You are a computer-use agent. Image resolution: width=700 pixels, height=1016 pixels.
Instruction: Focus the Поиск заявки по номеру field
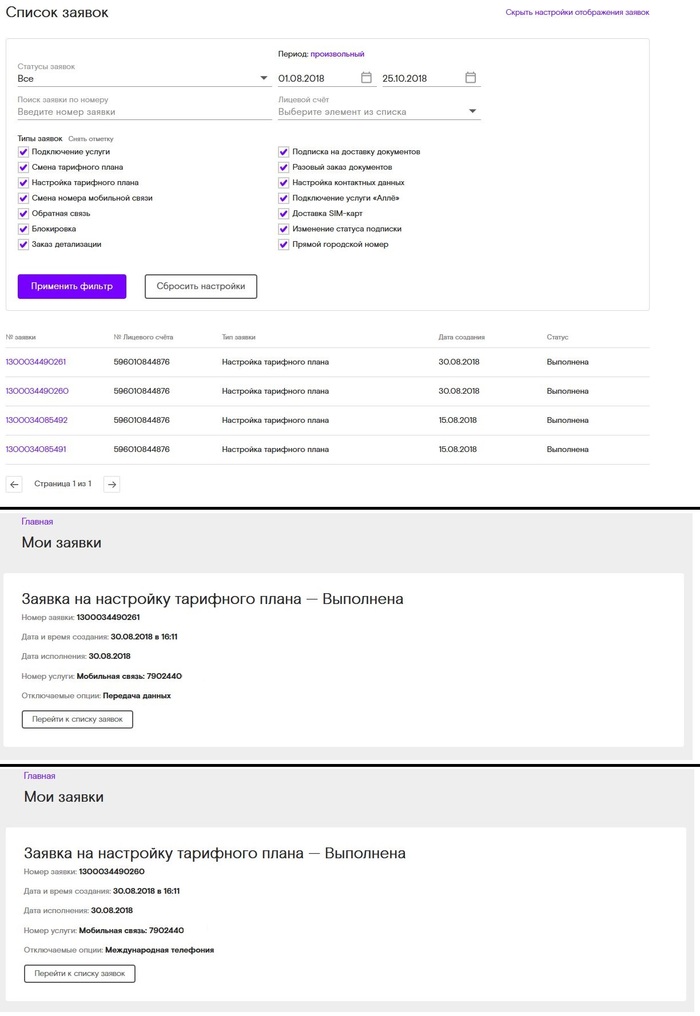143,112
